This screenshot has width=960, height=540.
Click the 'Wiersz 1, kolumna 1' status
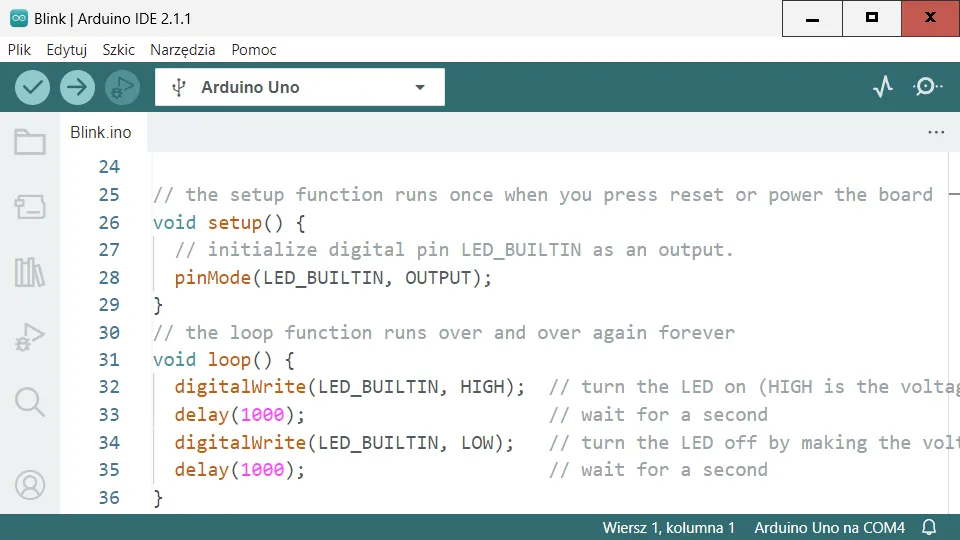668,527
